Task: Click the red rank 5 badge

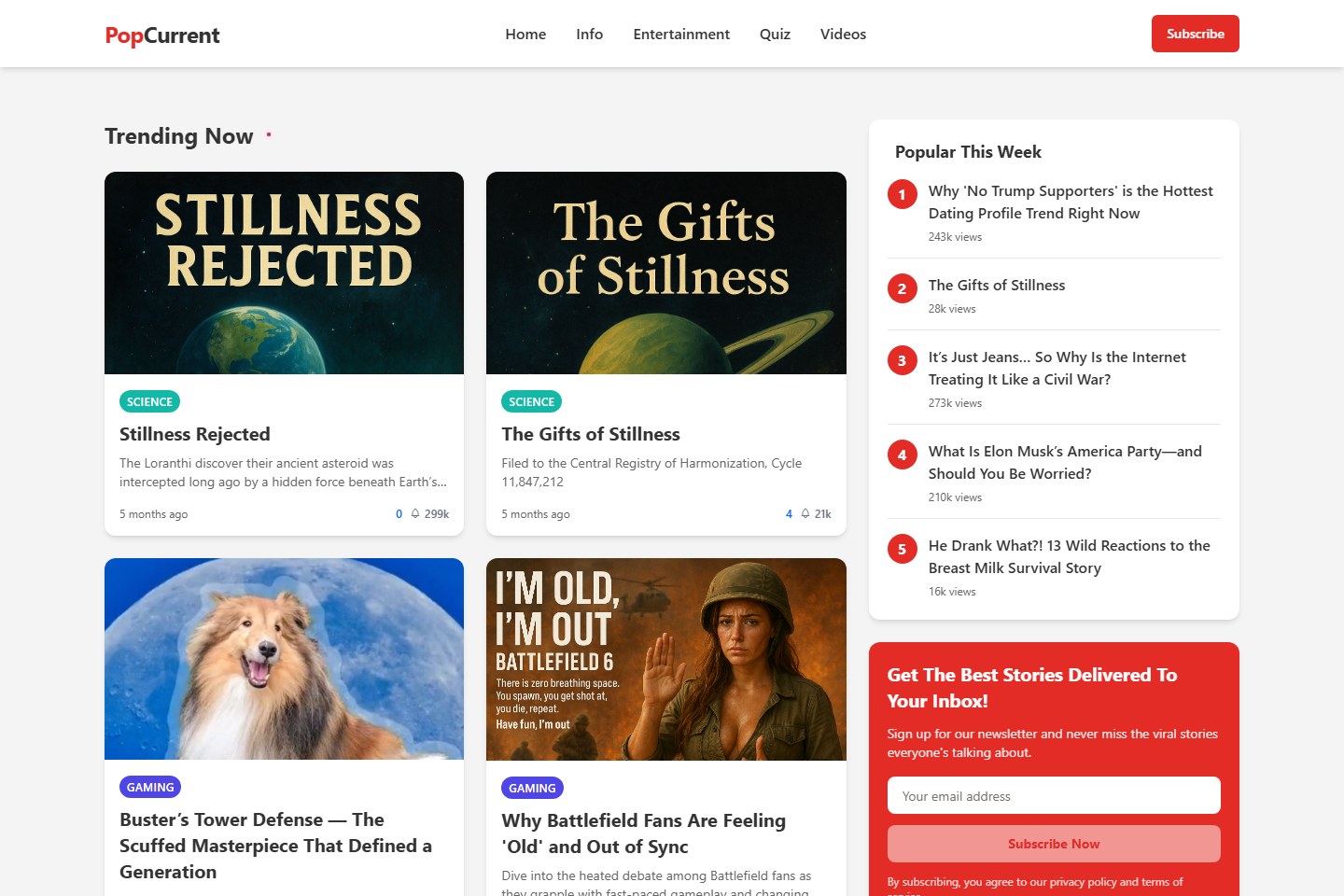Action: (902, 550)
